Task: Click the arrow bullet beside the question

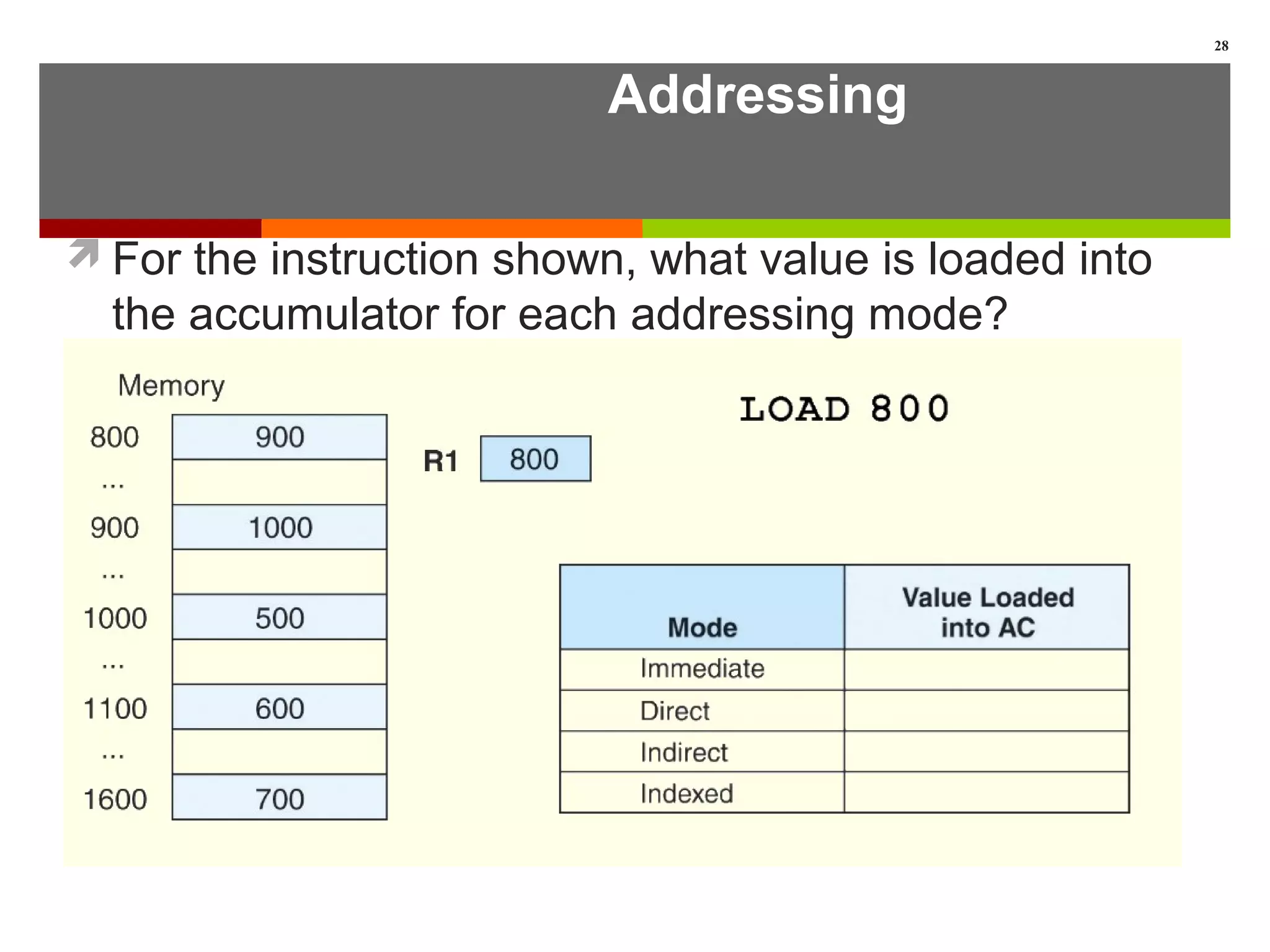Action: 84,253
